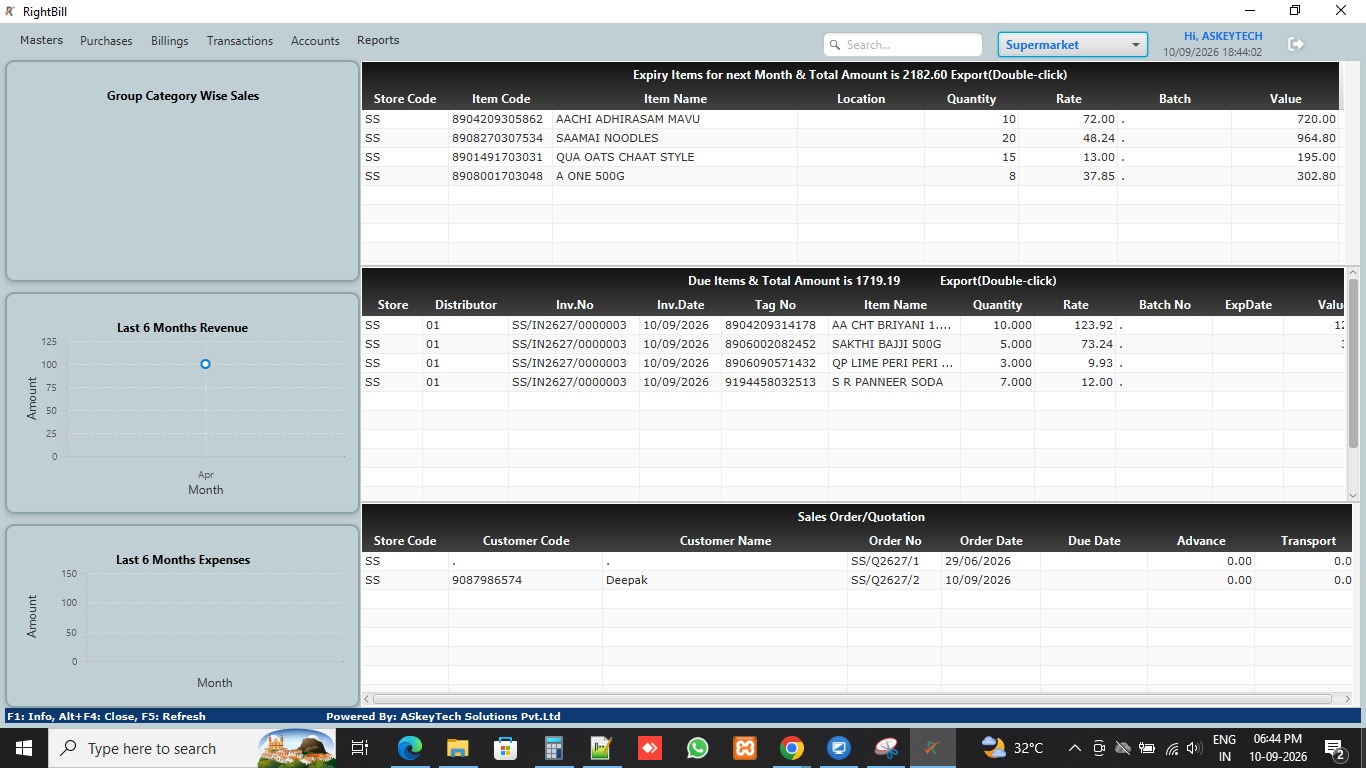Open the Transactions menu

240,41
